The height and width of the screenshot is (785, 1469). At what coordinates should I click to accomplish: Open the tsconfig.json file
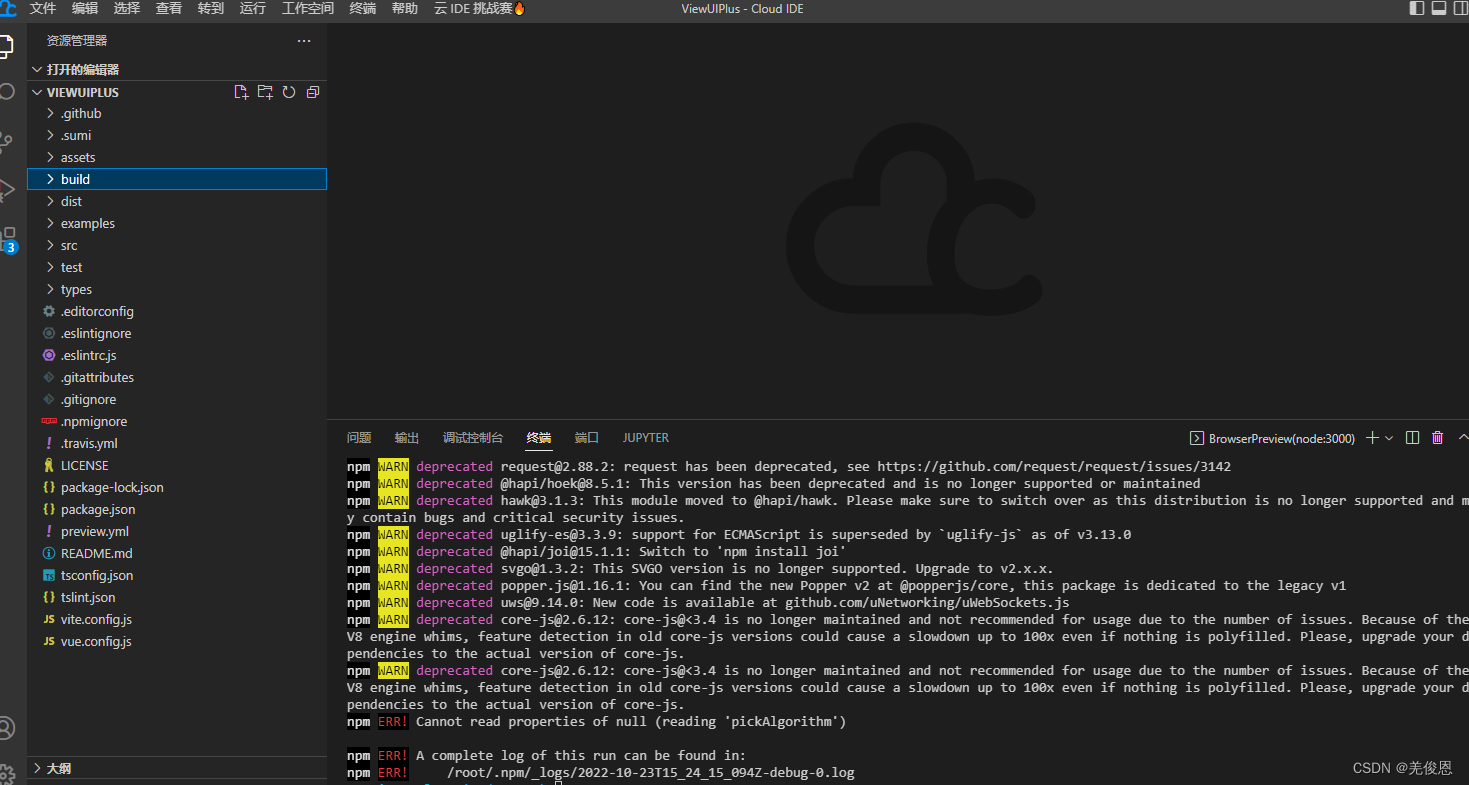point(177,576)
